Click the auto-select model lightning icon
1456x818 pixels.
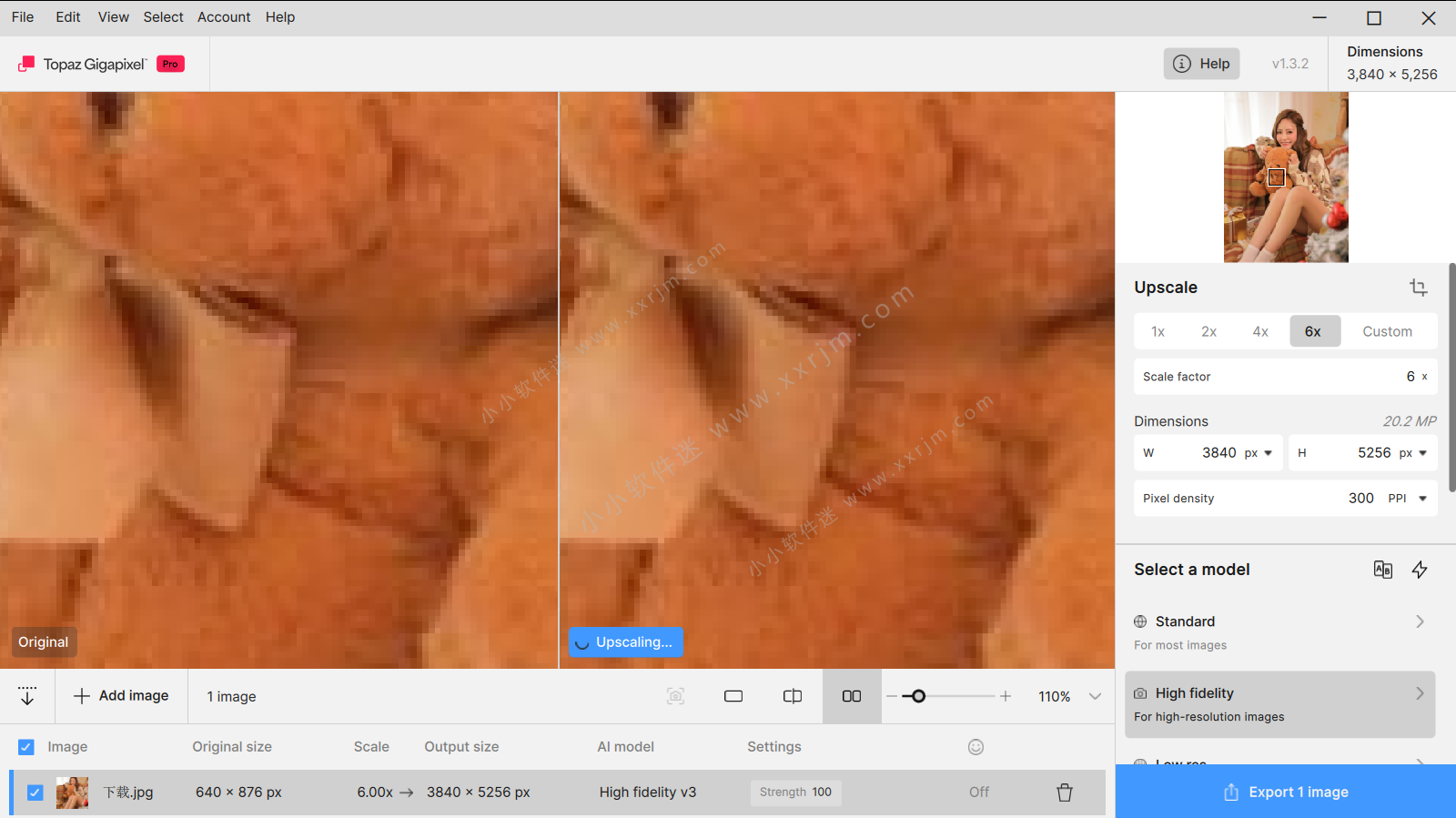[1420, 570]
